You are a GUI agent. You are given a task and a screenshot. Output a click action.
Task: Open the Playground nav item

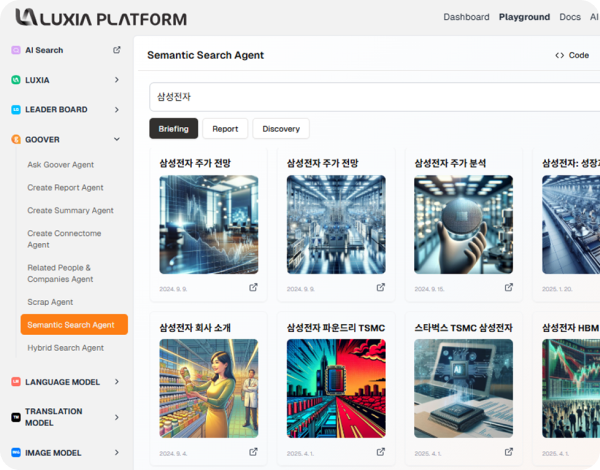tap(524, 17)
